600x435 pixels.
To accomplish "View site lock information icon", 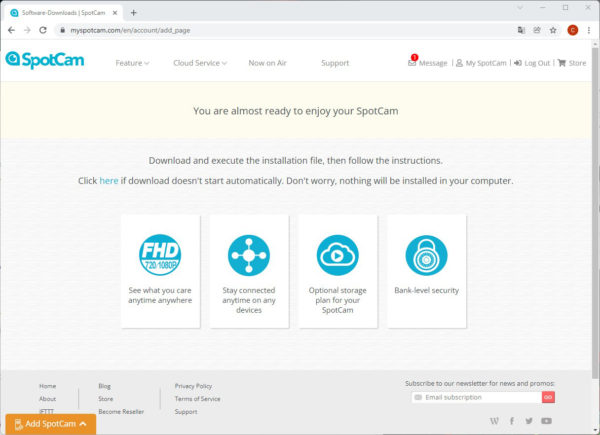I will click(63, 30).
